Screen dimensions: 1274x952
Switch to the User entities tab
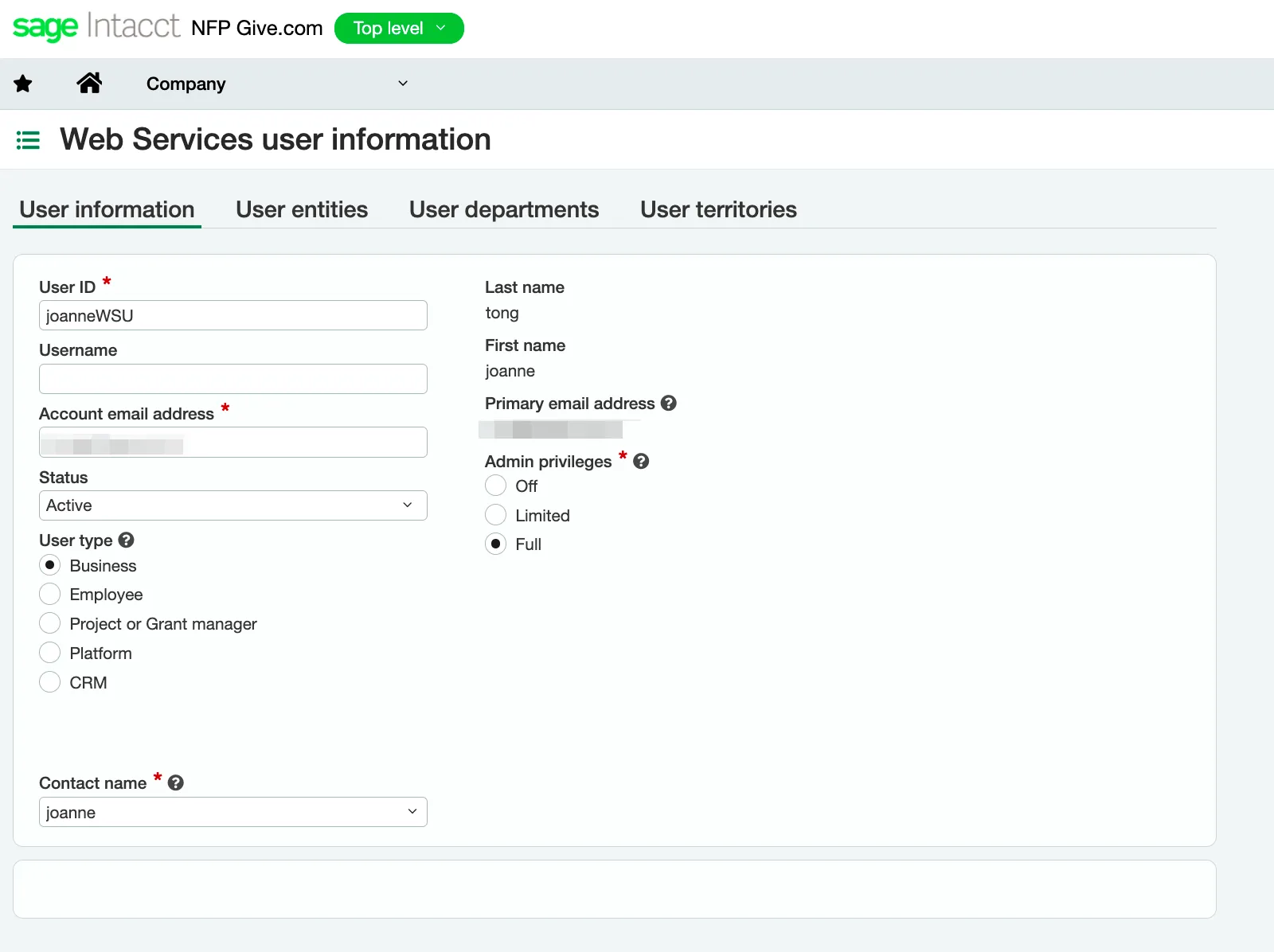point(302,209)
